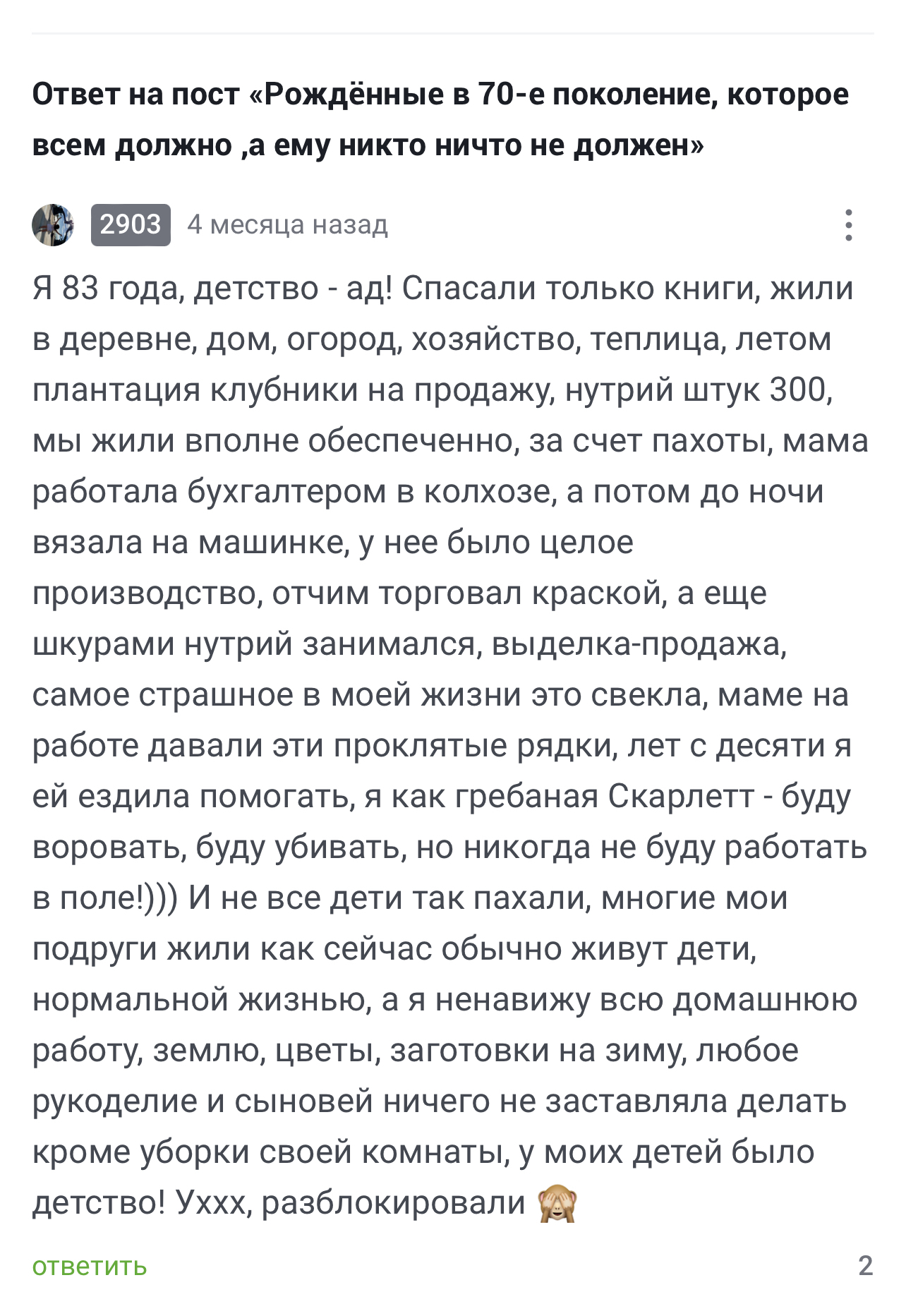Click the word 'рукоделие' in the comment
Screen dimensions: 906x1316
pyautogui.click(x=114, y=1102)
